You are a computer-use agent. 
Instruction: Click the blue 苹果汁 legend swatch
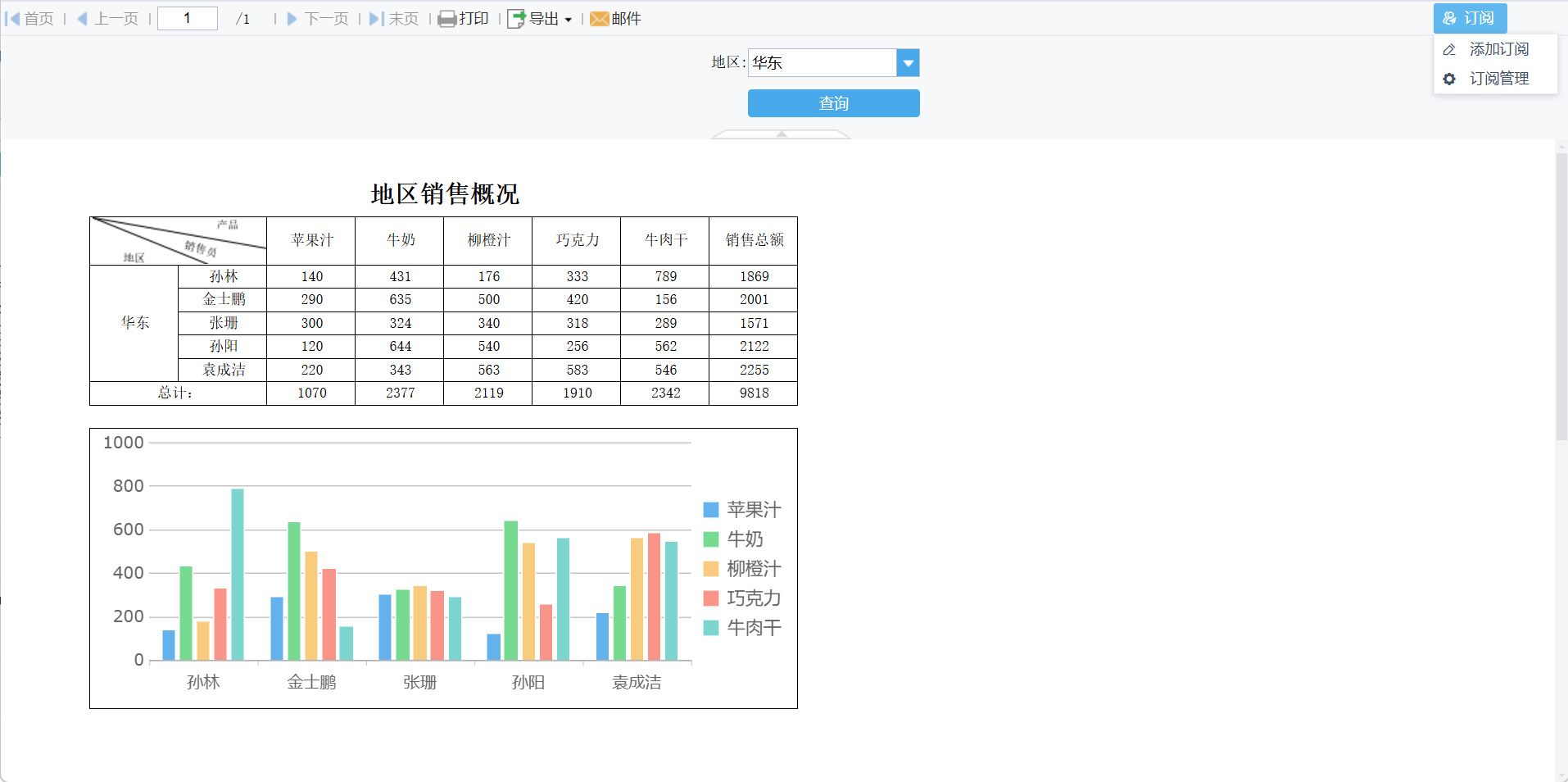[711, 510]
